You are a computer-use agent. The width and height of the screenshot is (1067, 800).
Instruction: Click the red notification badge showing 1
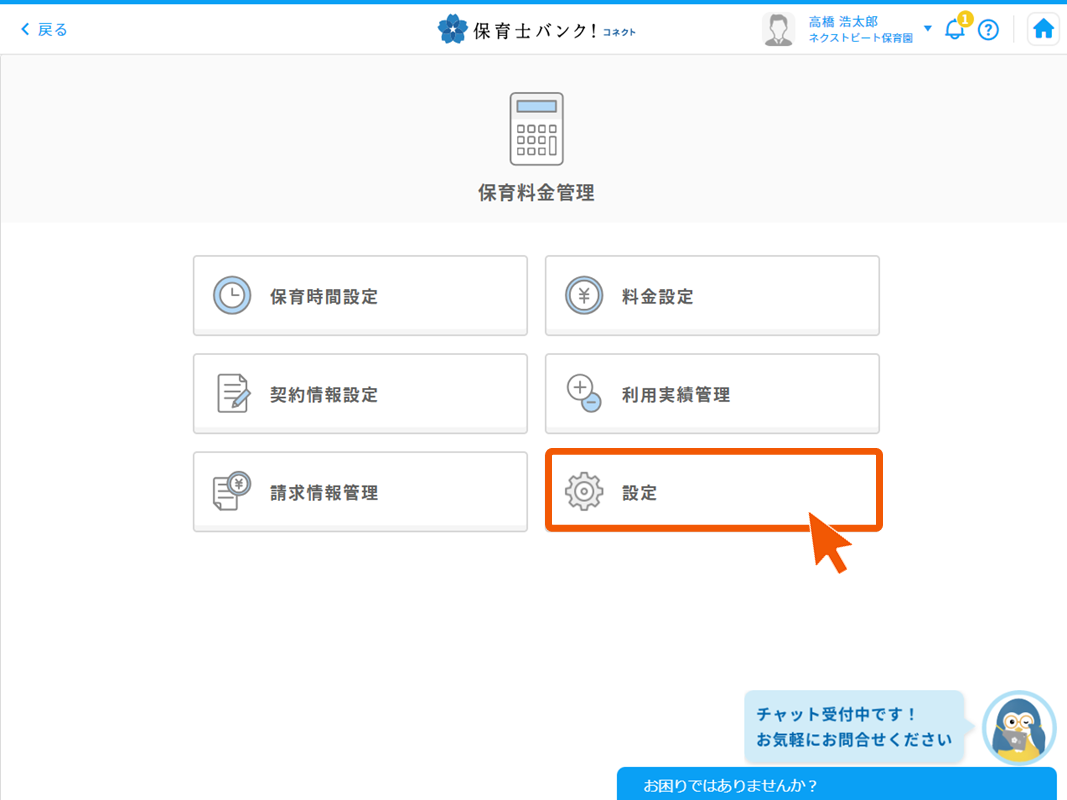tap(963, 17)
